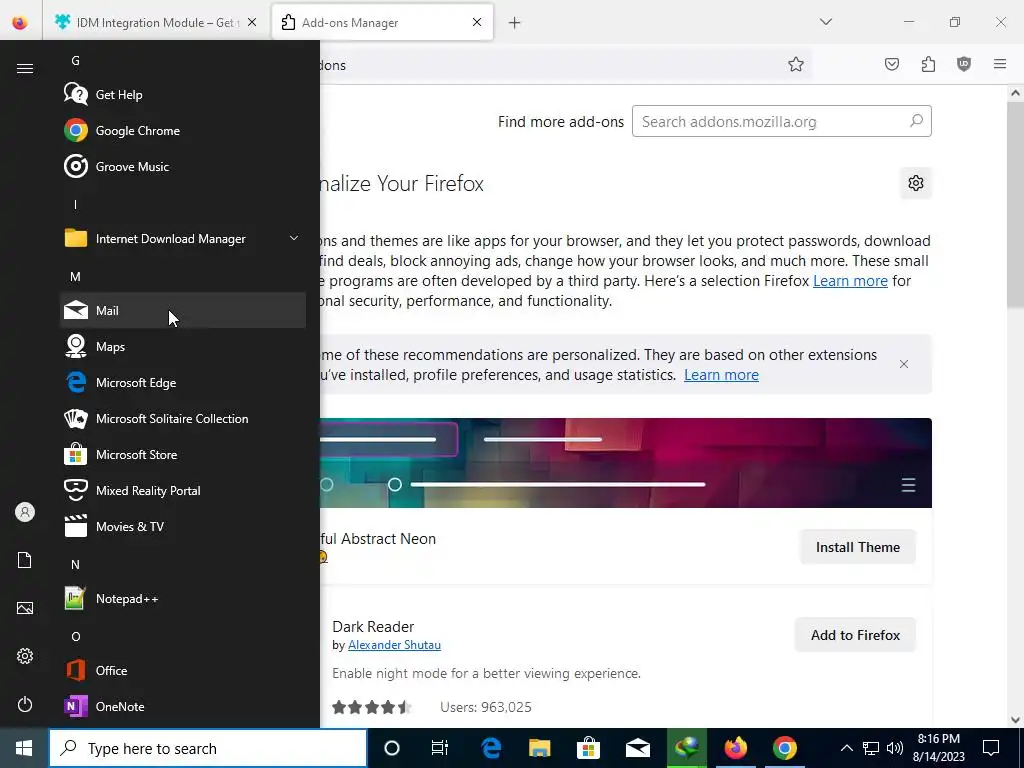
Task: Click the Abstract Neon theme preview
Action: [626, 463]
